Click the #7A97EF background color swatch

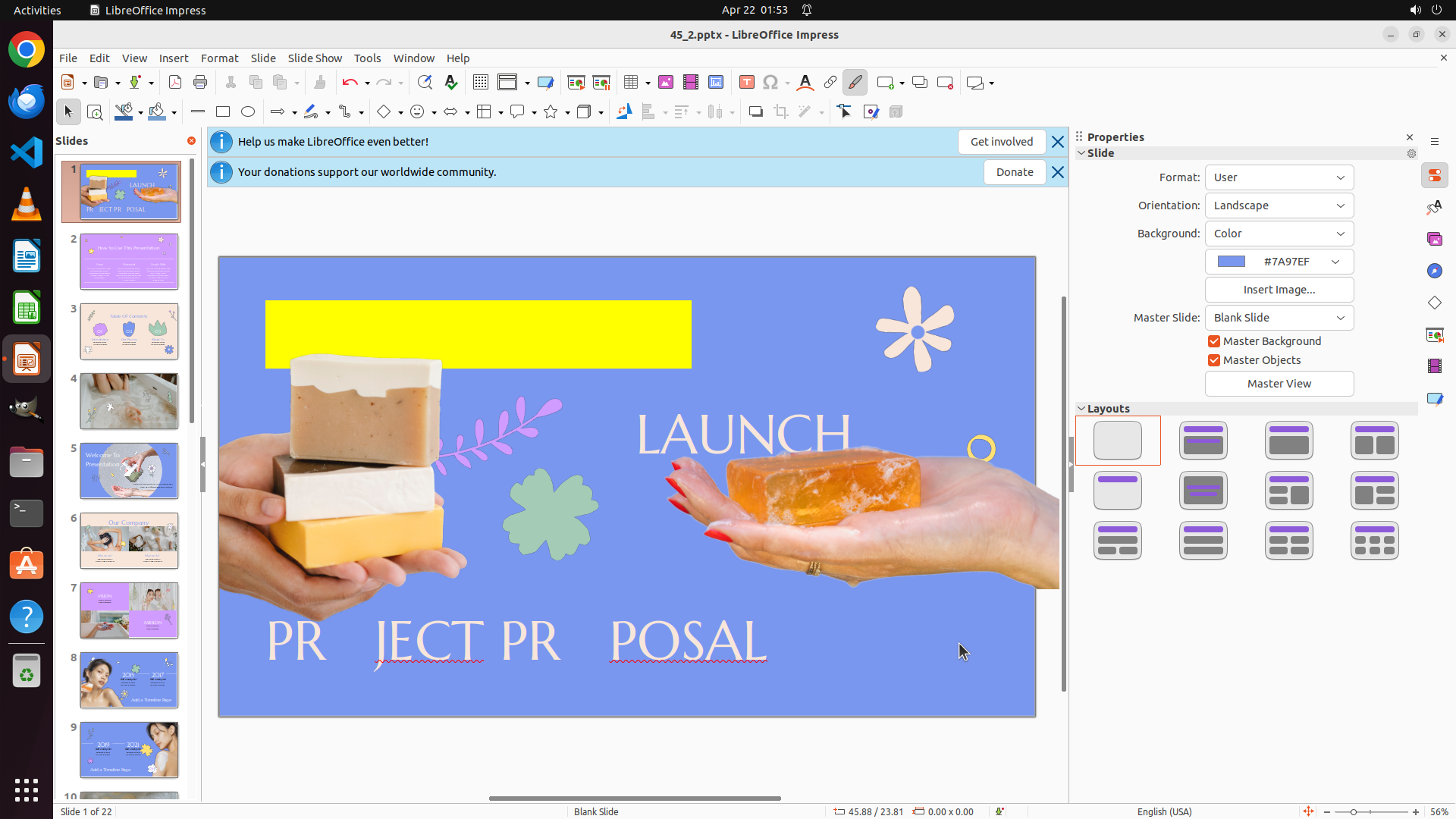pyautogui.click(x=1232, y=262)
